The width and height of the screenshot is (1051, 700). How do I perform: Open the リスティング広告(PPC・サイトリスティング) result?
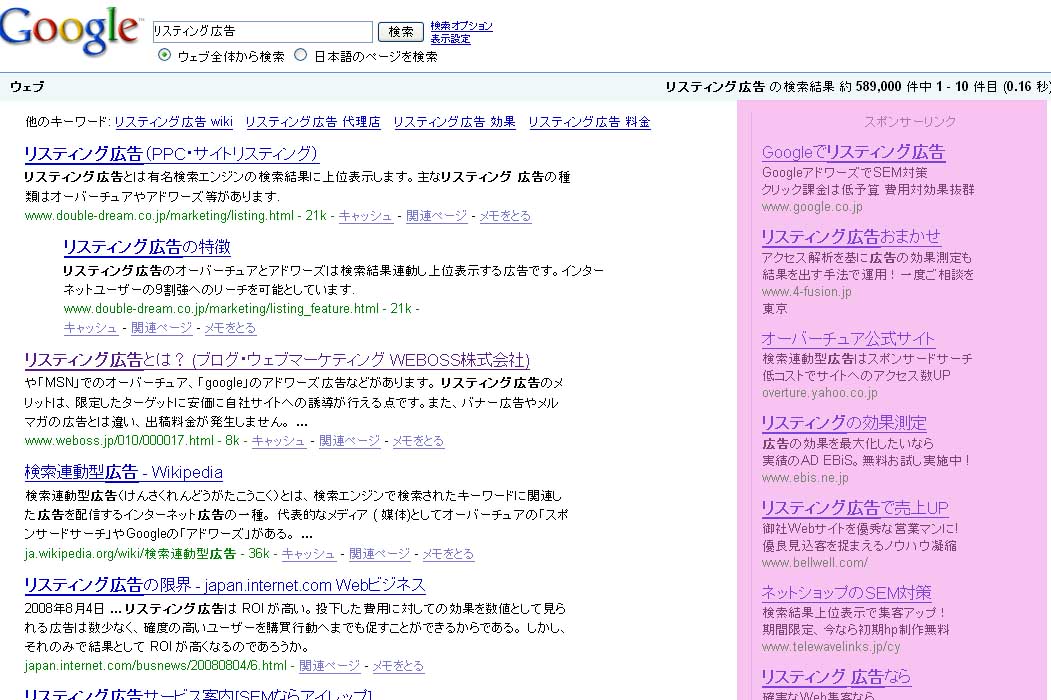coord(171,154)
